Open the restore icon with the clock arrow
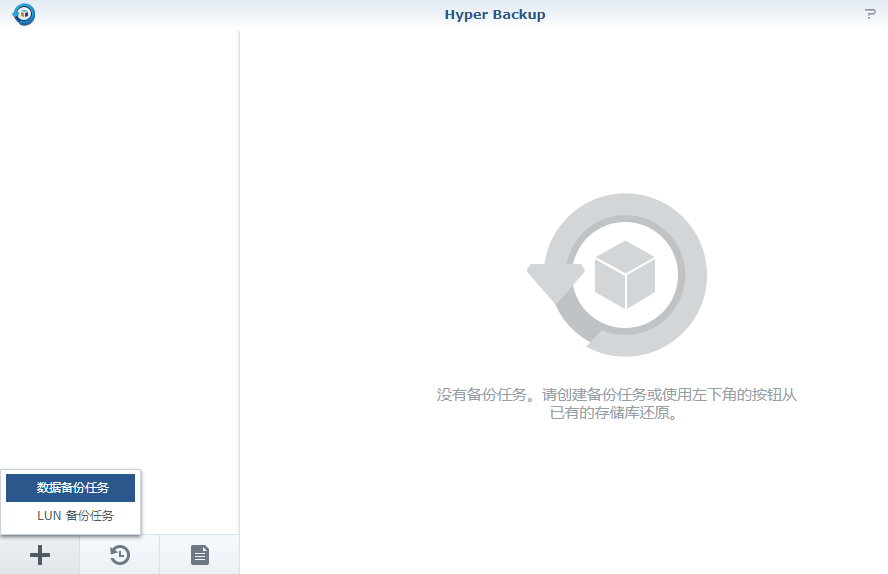 [119, 555]
